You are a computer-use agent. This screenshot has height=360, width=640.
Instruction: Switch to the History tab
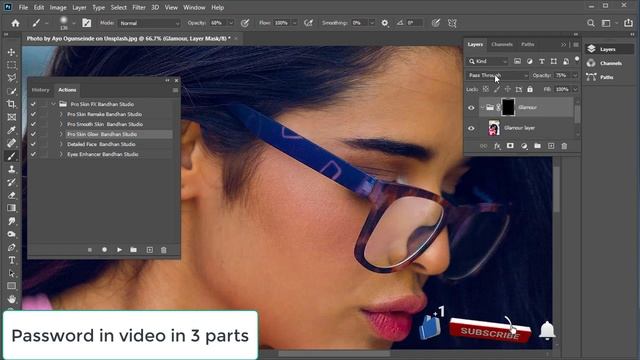click(40, 90)
